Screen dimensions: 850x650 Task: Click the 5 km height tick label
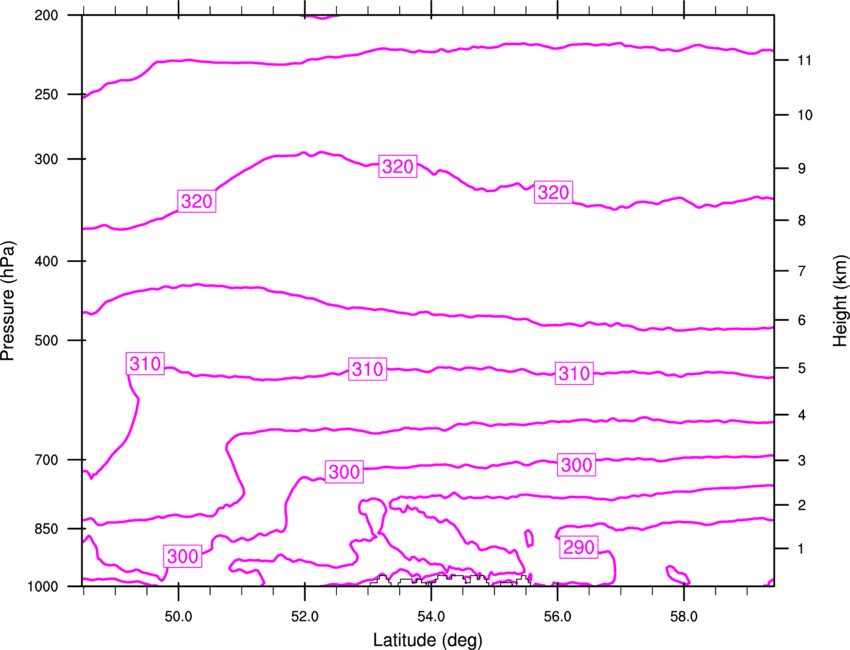click(x=802, y=368)
